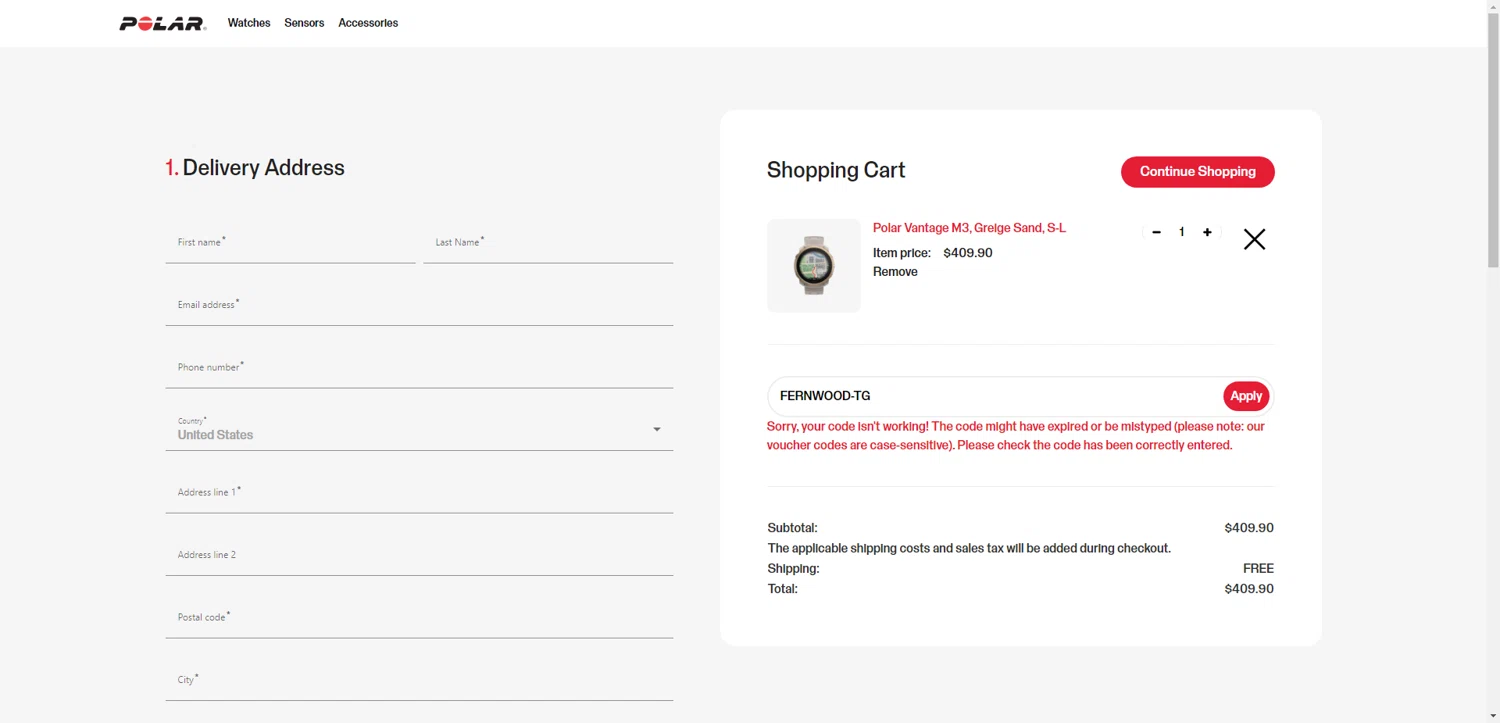Image resolution: width=1500 pixels, height=723 pixels.
Task: Click the Shipping value FREE
Action: click(1258, 568)
